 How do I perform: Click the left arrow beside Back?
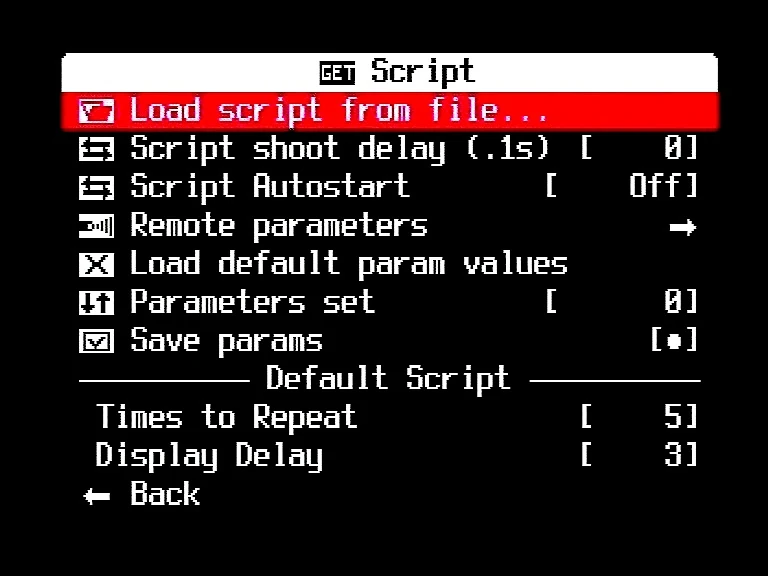pos(97,496)
